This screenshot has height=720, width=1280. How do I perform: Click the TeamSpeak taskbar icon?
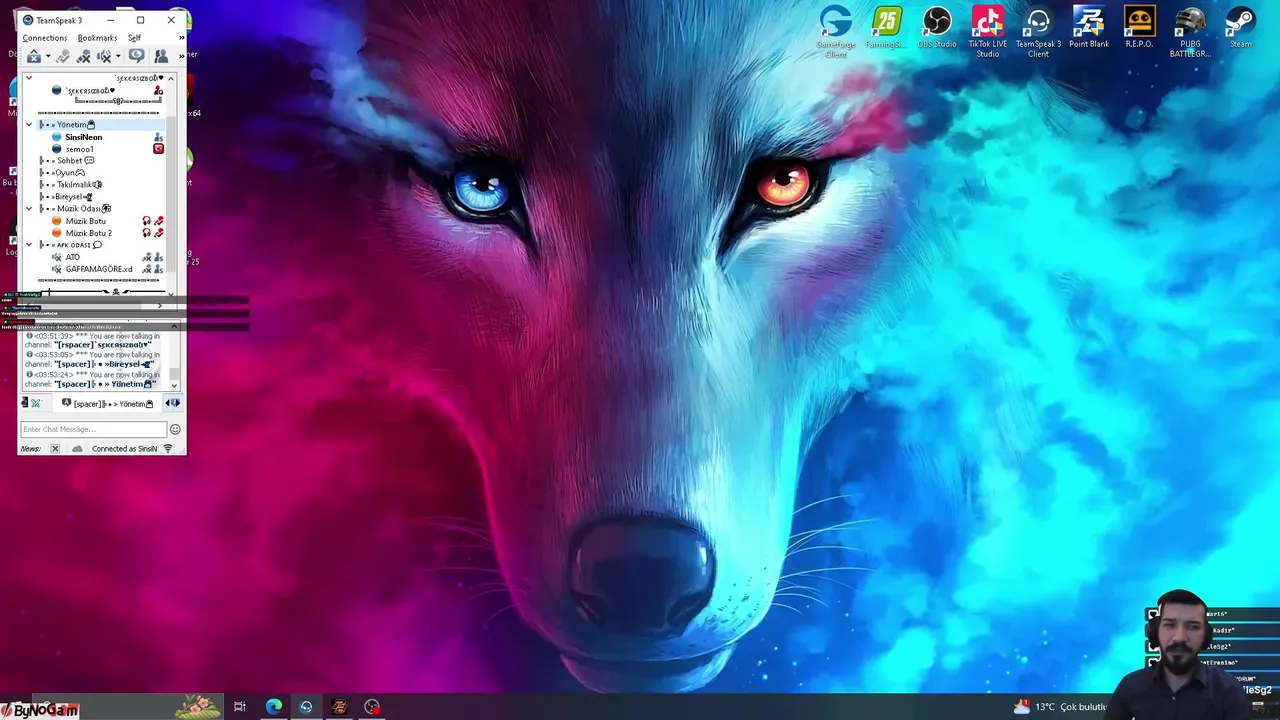click(x=306, y=707)
